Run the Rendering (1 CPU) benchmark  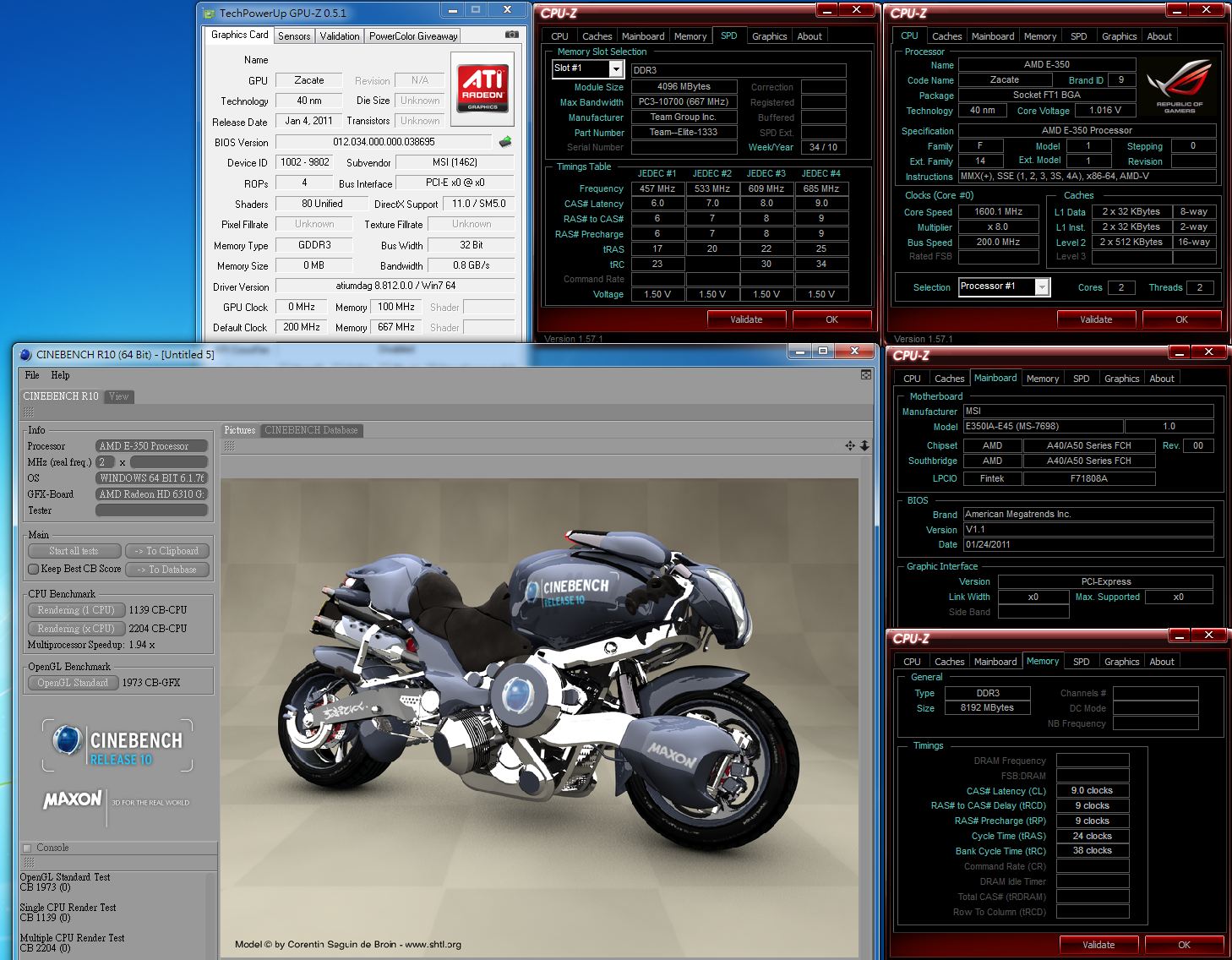75,610
